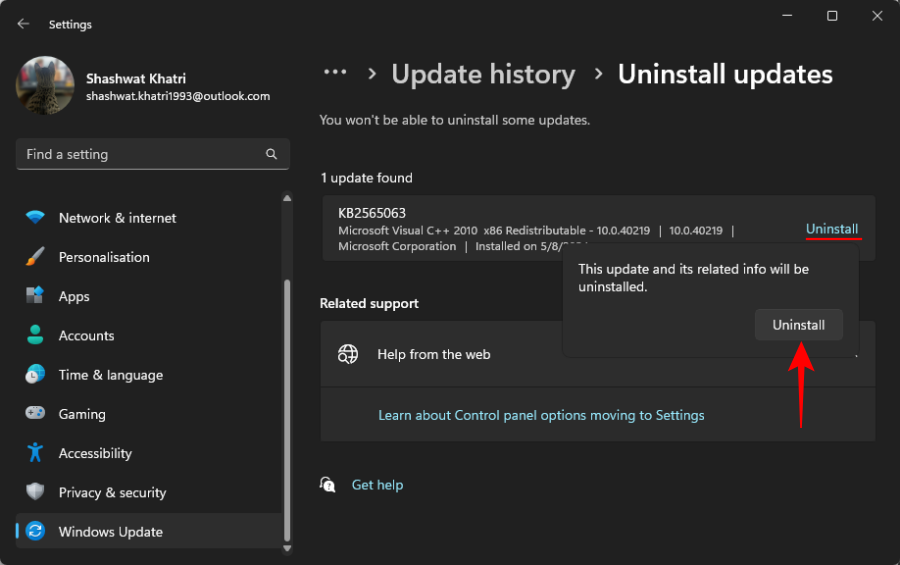The height and width of the screenshot is (565, 900).
Task: Open Accessibility settings
Action: (x=95, y=453)
